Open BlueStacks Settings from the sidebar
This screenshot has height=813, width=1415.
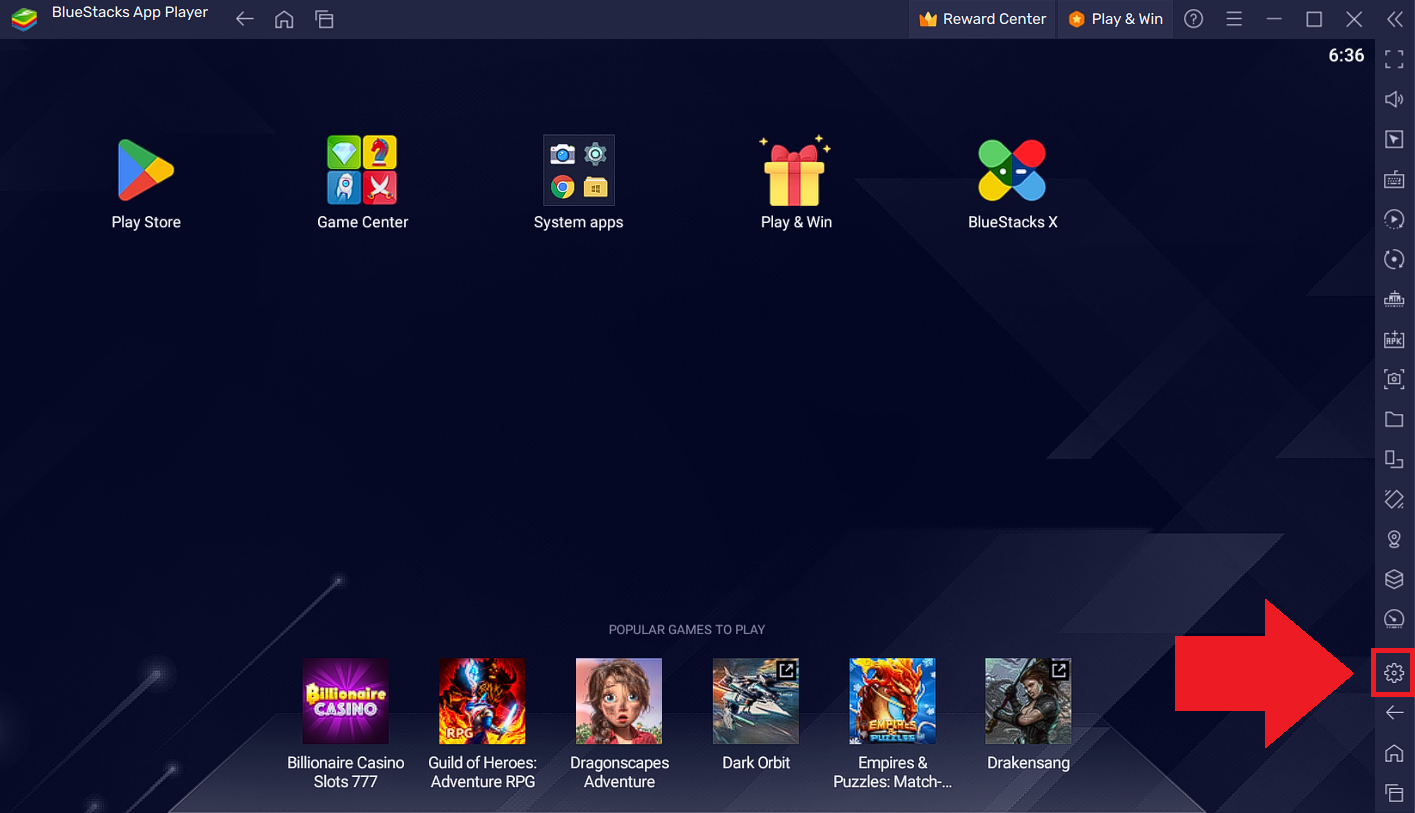(1393, 673)
